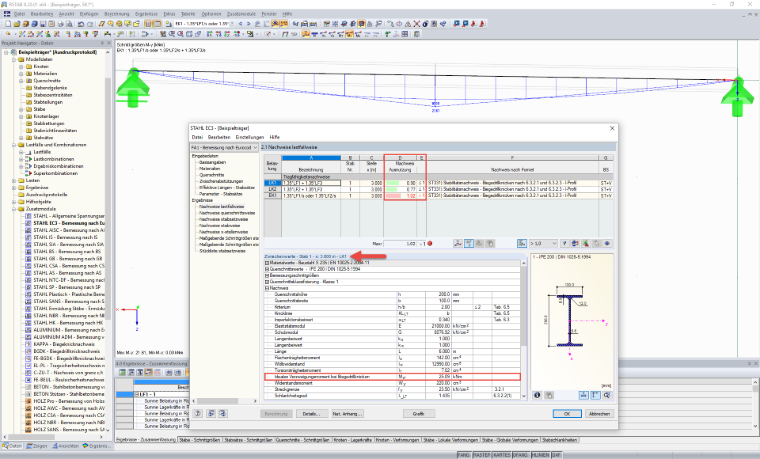The height and width of the screenshot is (459, 760).
Task: Click the Zwischenwerte table vertical scrollbar
Action: click(523, 329)
